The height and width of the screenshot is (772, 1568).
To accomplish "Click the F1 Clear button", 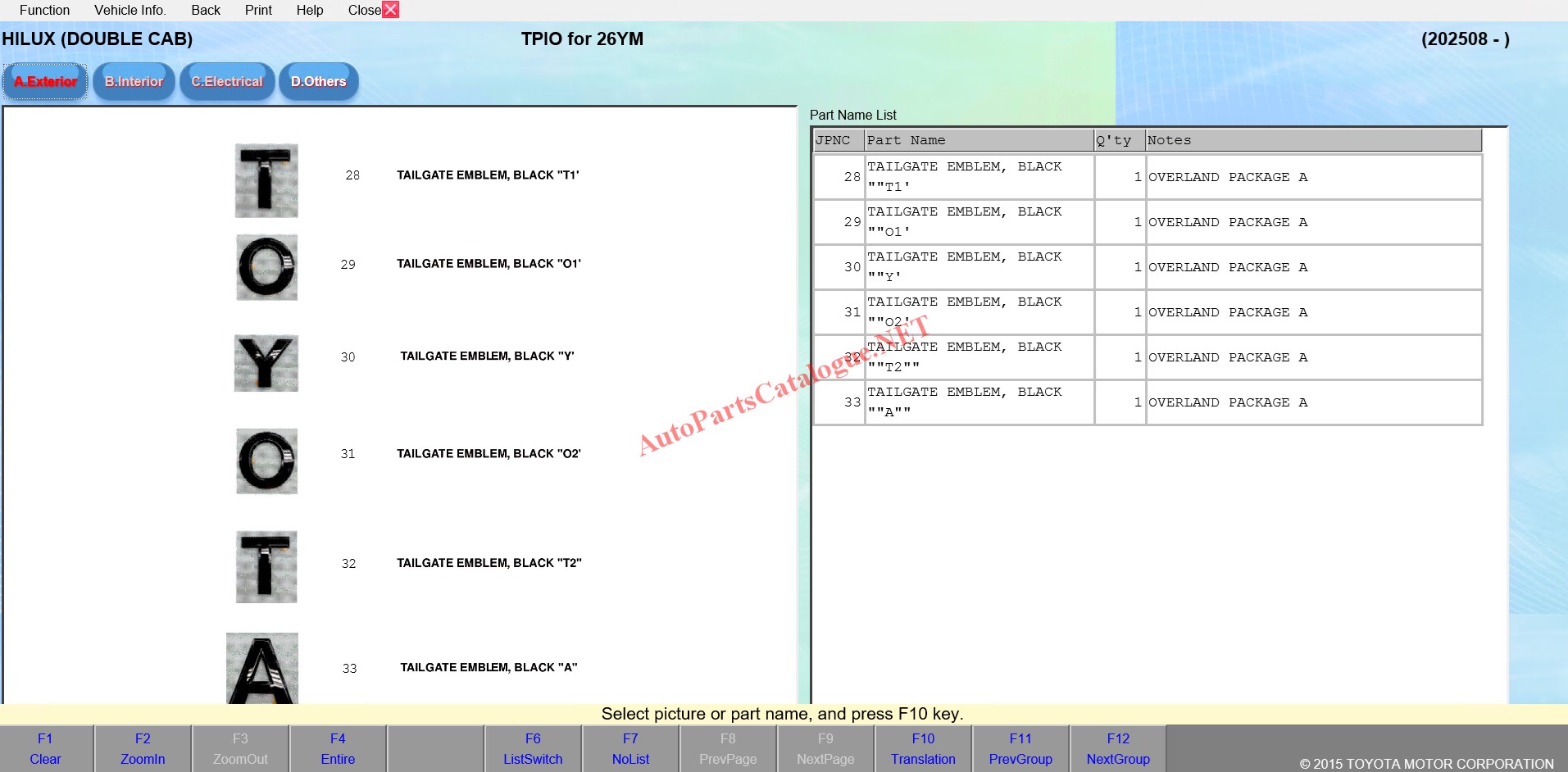I will pos(45,749).
